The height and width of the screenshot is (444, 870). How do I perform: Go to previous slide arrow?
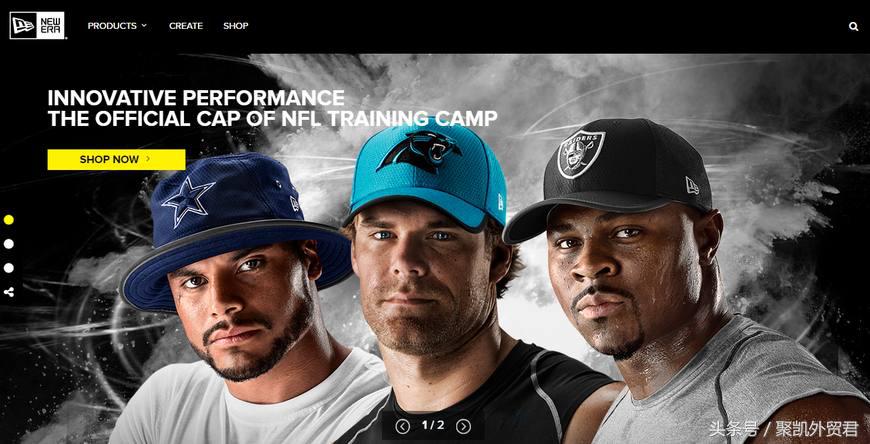pyautogui.click(x=403, y=426)
